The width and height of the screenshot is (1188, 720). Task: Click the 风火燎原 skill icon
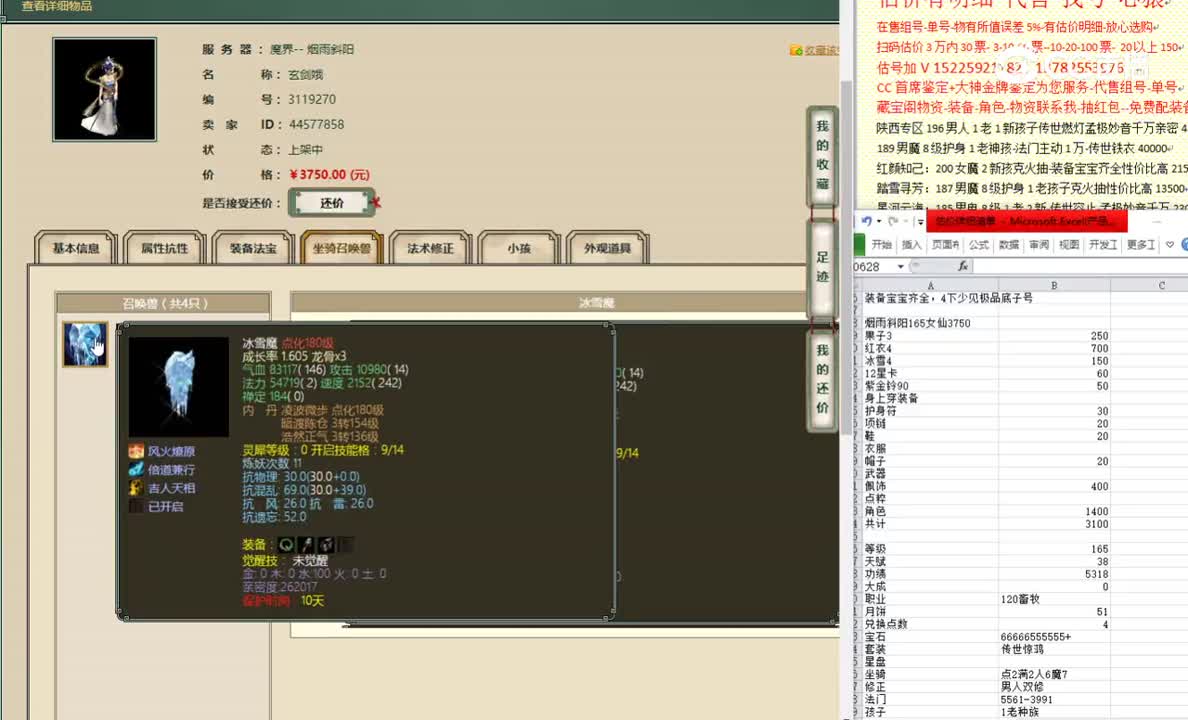(x=136, y=451)
